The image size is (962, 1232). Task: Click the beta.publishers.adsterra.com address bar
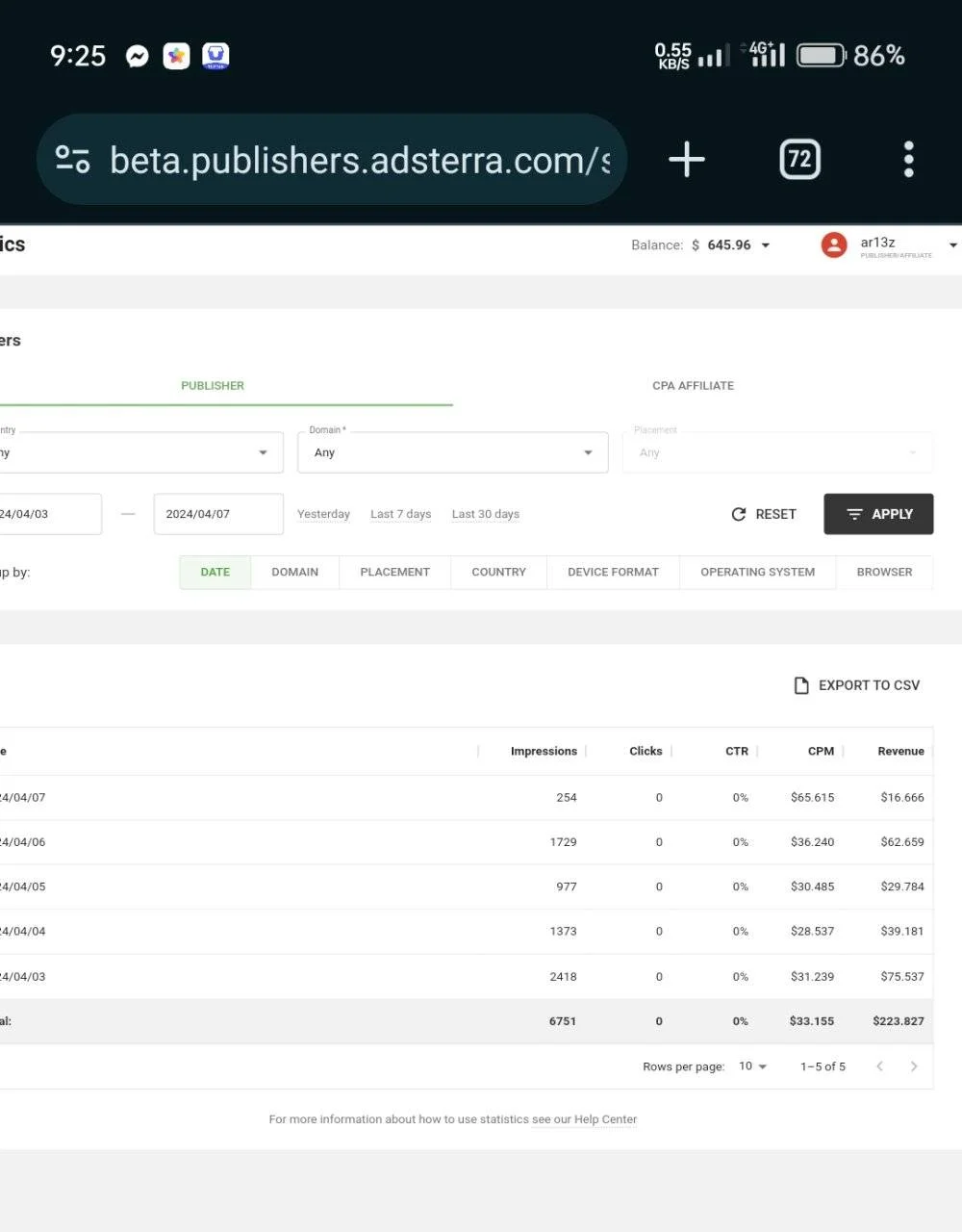tap(332, 159)
